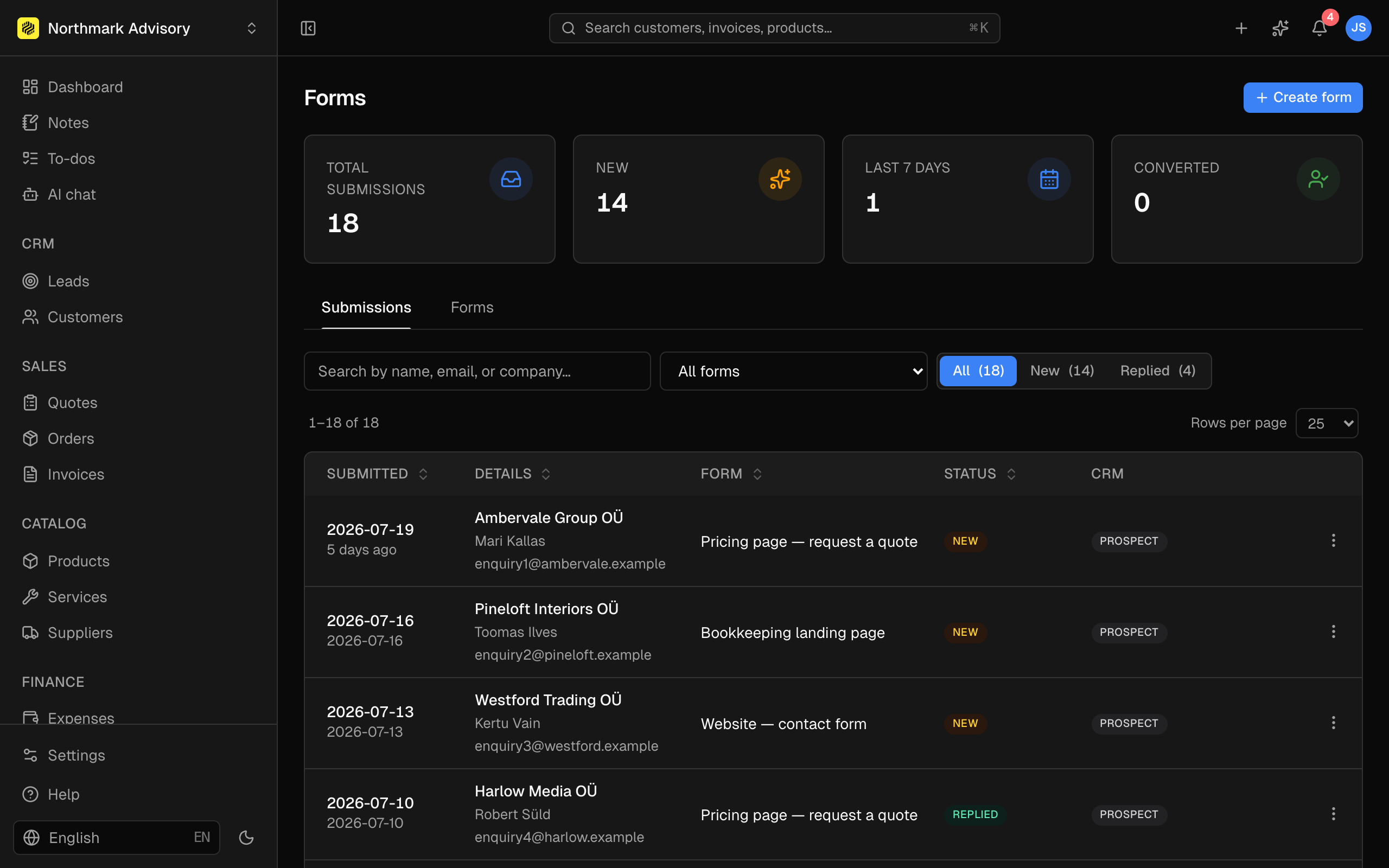
Task: Open the All forms dropdown
Action: 793,371
